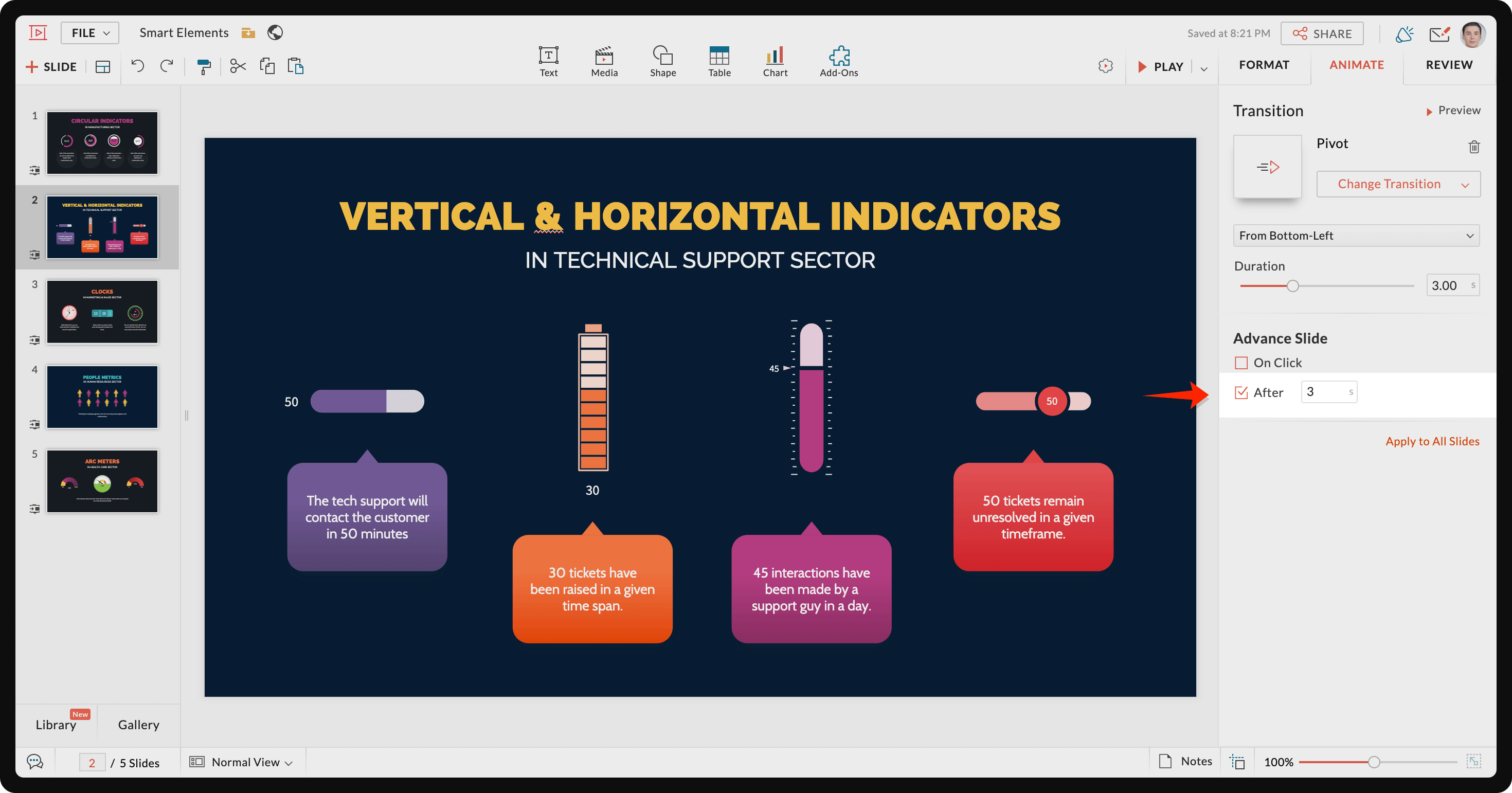Image resolution: width=1512 pixels, height=793 pixels.
Task: Delete the Pivot transition with the trash icon
Action: tap(1474, 147)
